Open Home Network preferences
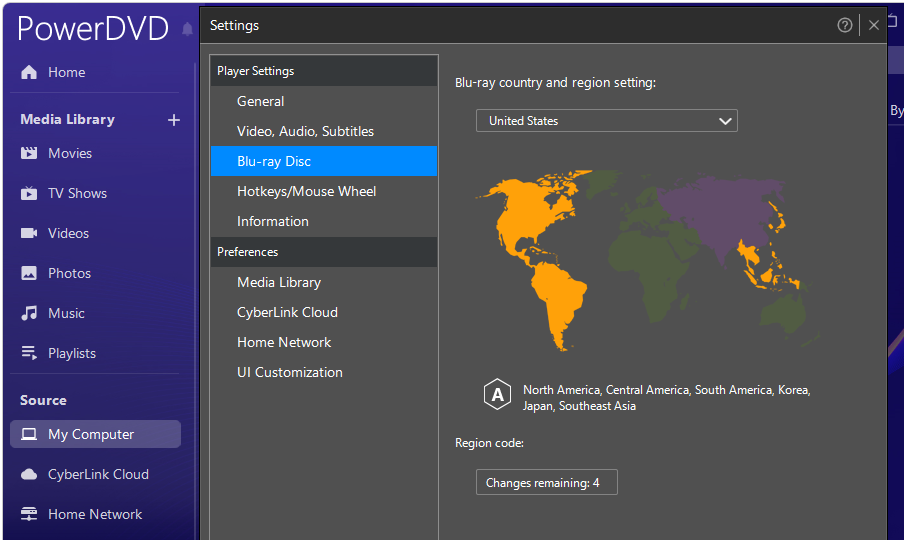Viewport: 904px width, 540px height. (x=323, y=342)
